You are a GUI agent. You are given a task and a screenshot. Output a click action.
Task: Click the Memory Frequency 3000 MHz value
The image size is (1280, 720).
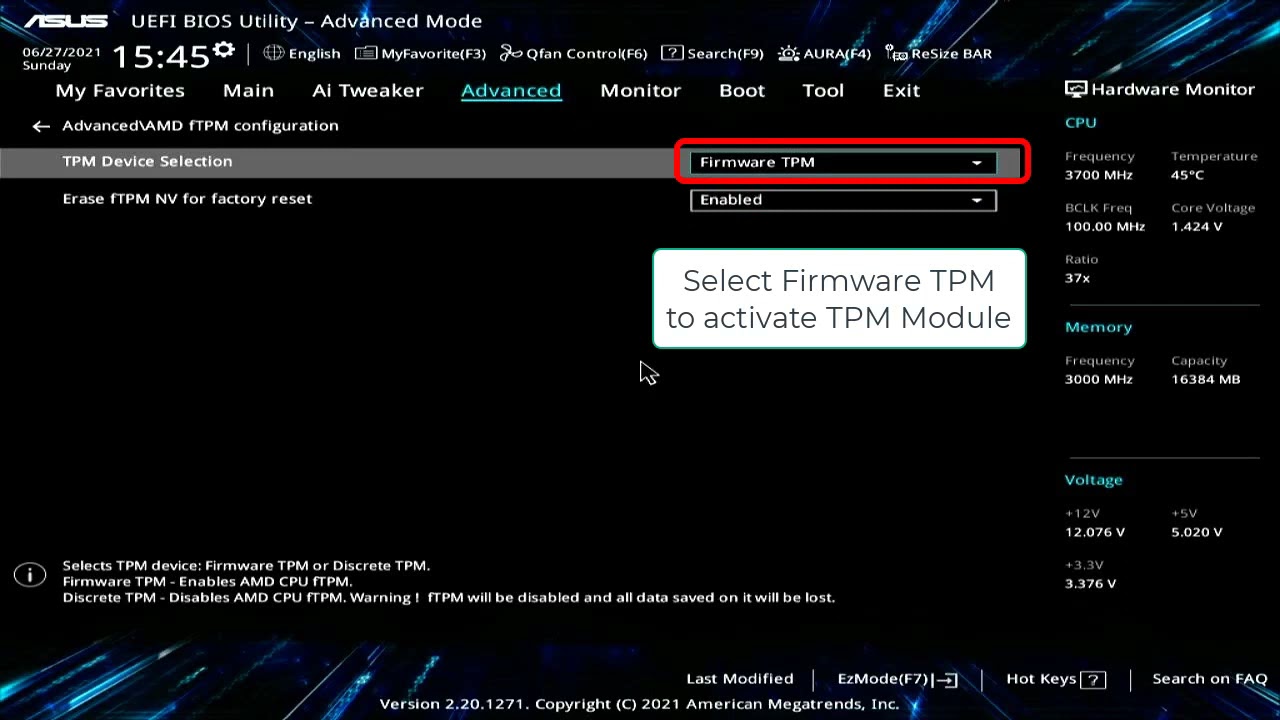coord(1099,380)
